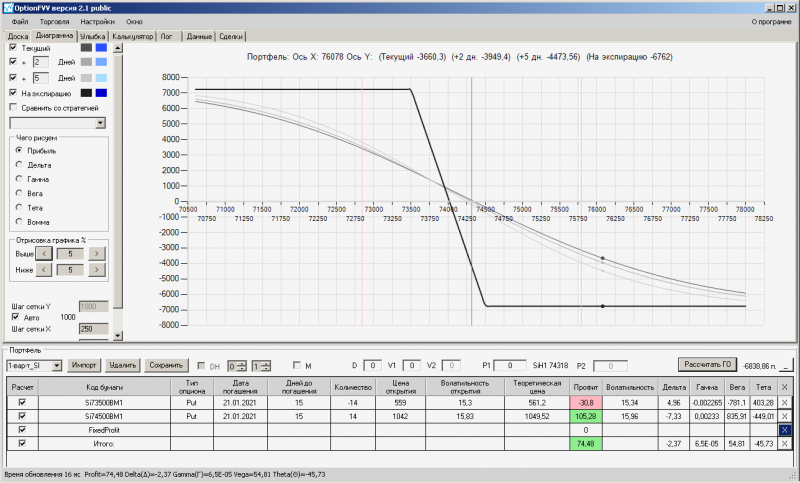Viewport: 800px width, 483px height.
Task: Click the DH first spinner control
Action: (x=237, y=366)
